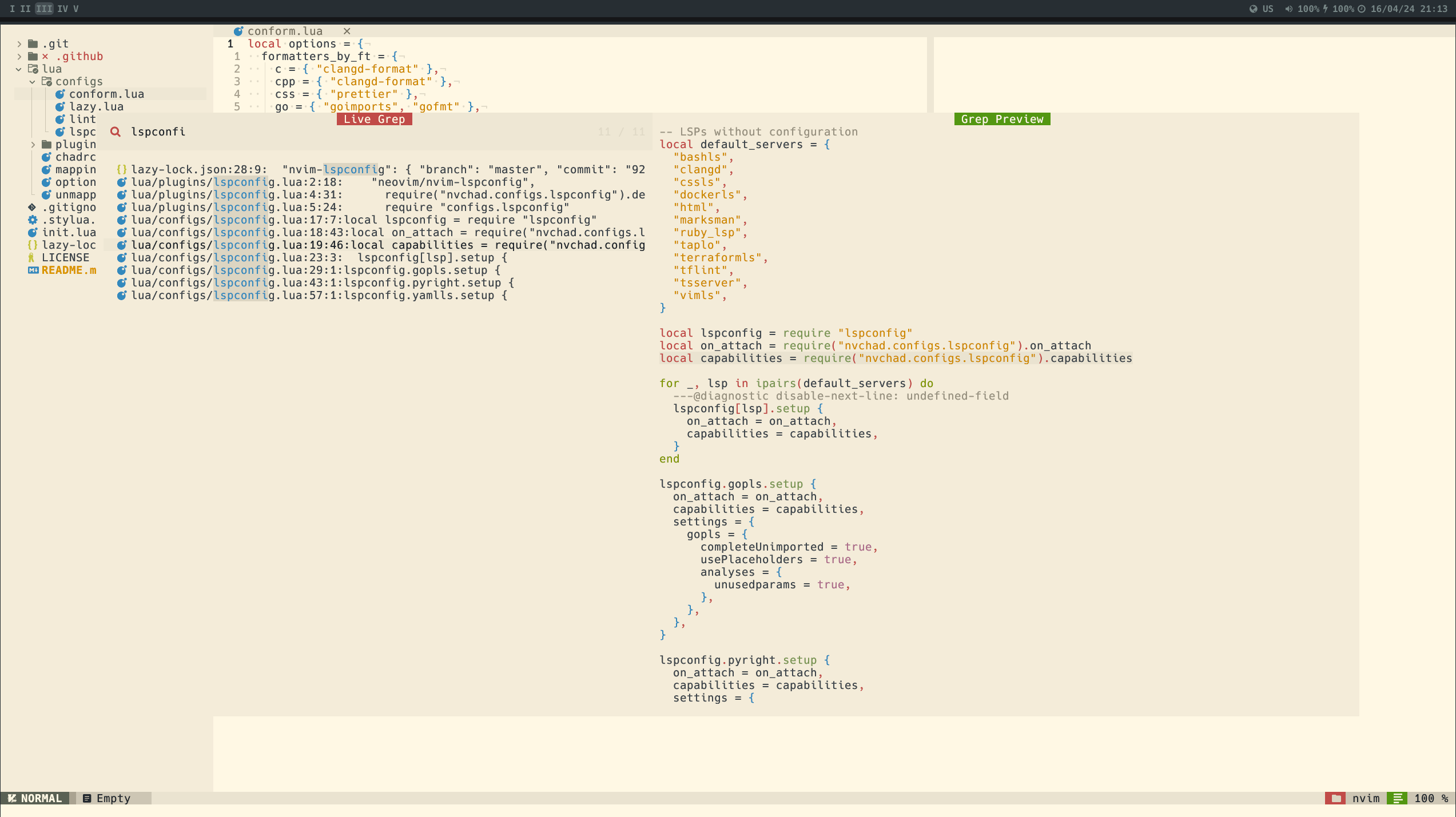The width and height of the screenshot is (1456, 817).
Task: Click the Empty file icon in statusline
Action: [x=87, y=799]
